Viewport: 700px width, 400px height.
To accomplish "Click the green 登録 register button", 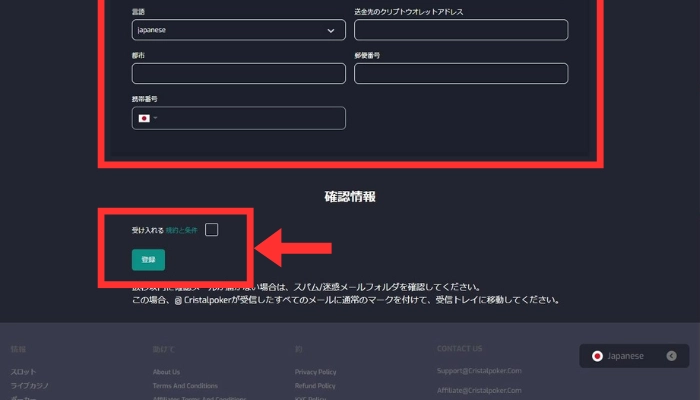I will point(148,260).
